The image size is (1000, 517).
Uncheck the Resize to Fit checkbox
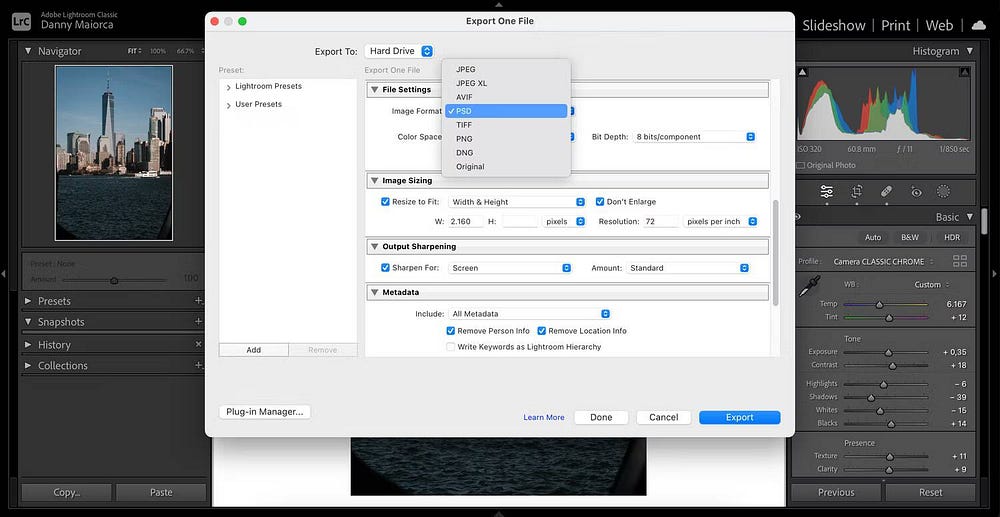pos(386,202)
